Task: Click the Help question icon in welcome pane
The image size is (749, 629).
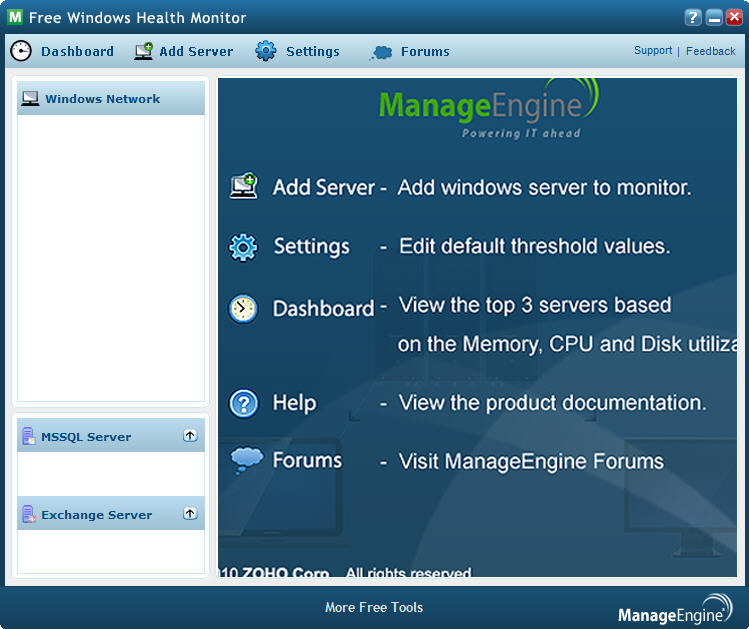Action: coord(244,403)
